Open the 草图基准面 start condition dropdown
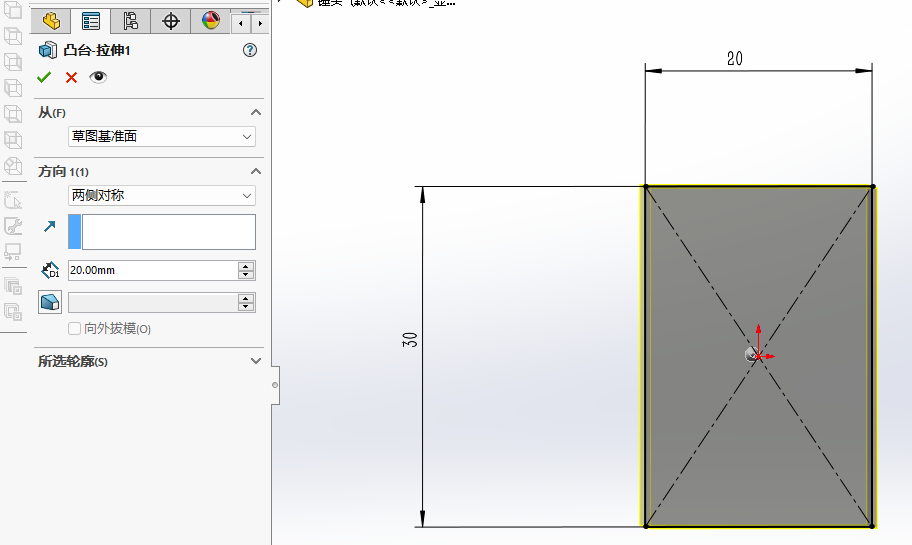Image resolution: width=912 pixels, height=545 pixels. tap(162, 137)
